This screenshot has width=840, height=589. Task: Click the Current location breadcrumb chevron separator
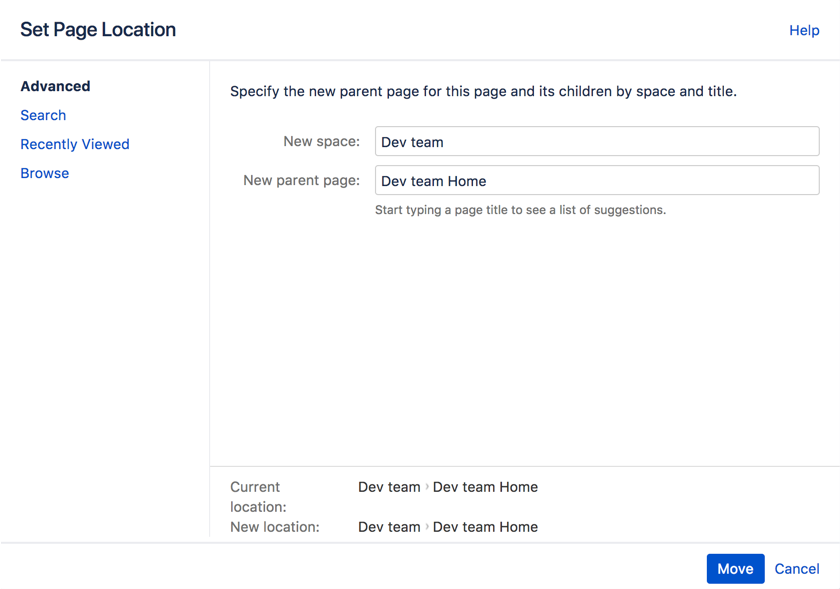427,487
